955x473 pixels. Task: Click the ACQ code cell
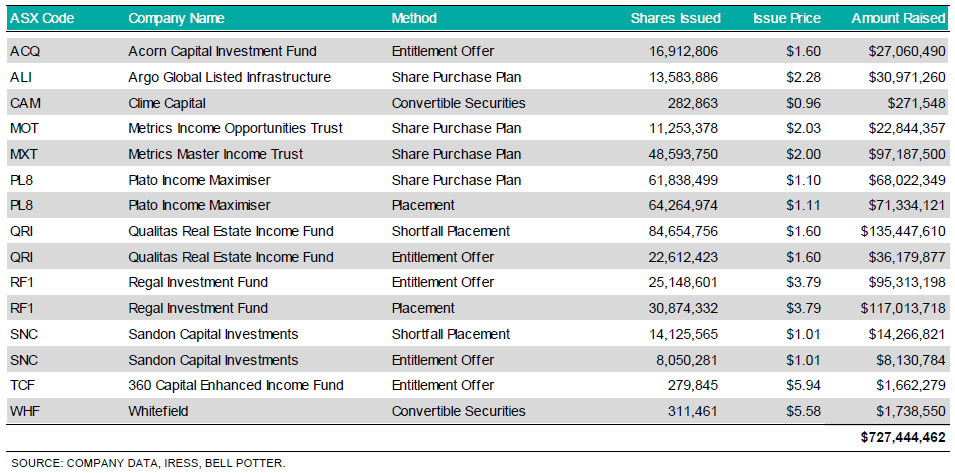point(24,51)
